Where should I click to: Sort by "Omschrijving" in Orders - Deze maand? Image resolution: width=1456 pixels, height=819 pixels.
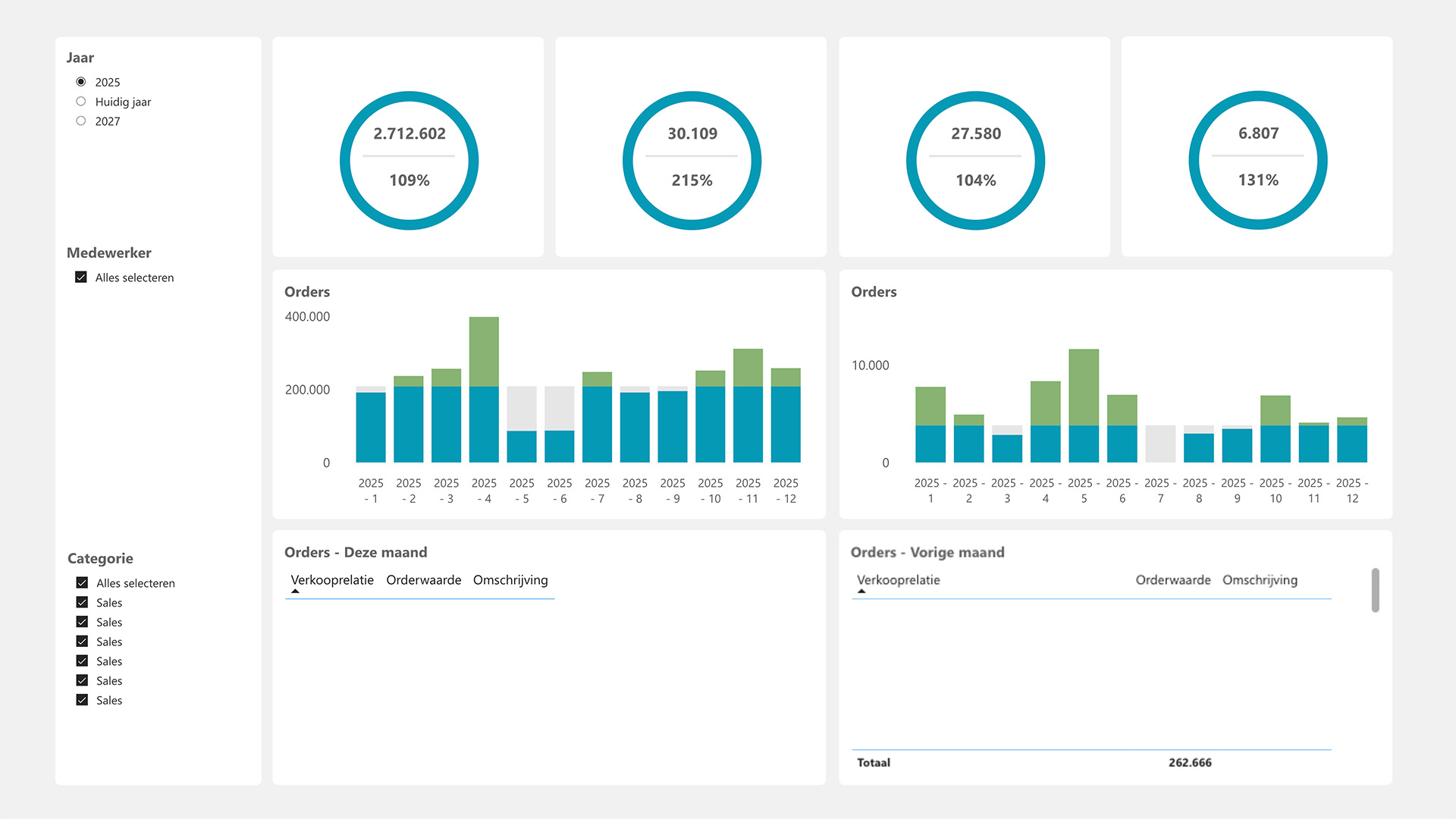tap(510, 580)
